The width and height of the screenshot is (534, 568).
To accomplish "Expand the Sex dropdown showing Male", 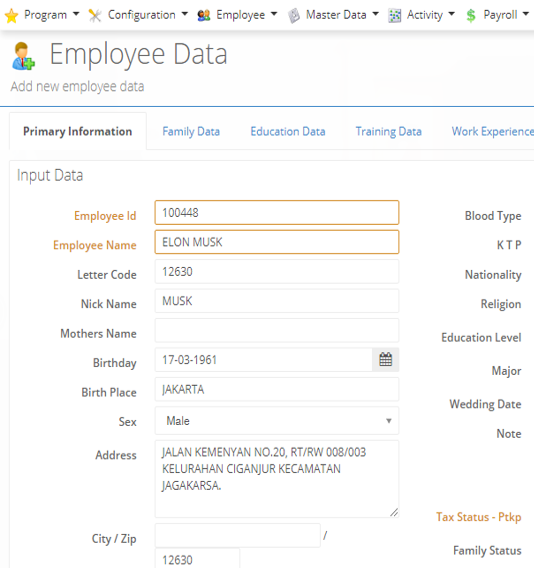I will click(x=277, y=421).
